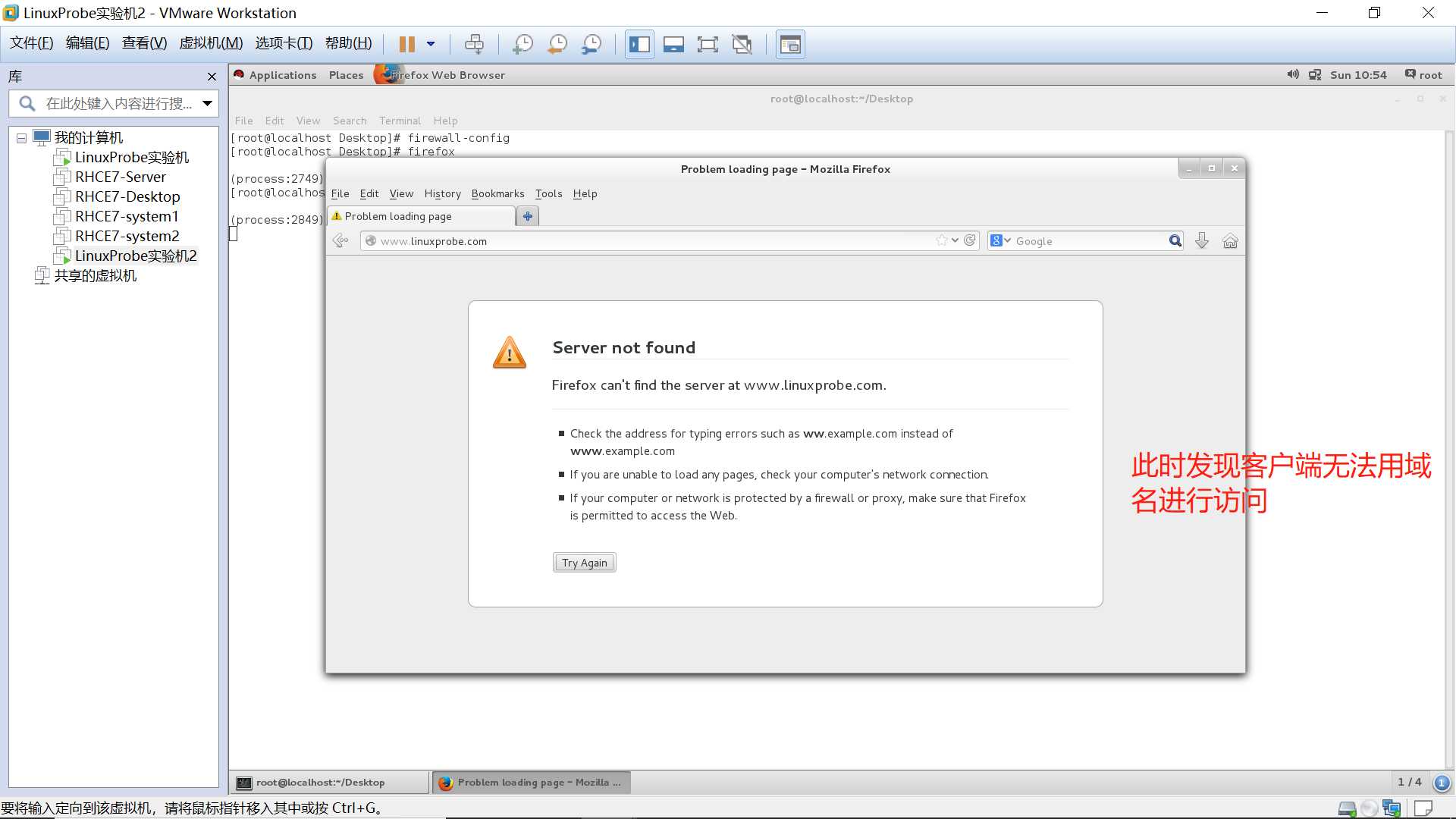This screenshot has height=819, width=1456.
Task: Reload page using refresh icon in URL bar
Action: pyautogui.click(x=969, y=240)
